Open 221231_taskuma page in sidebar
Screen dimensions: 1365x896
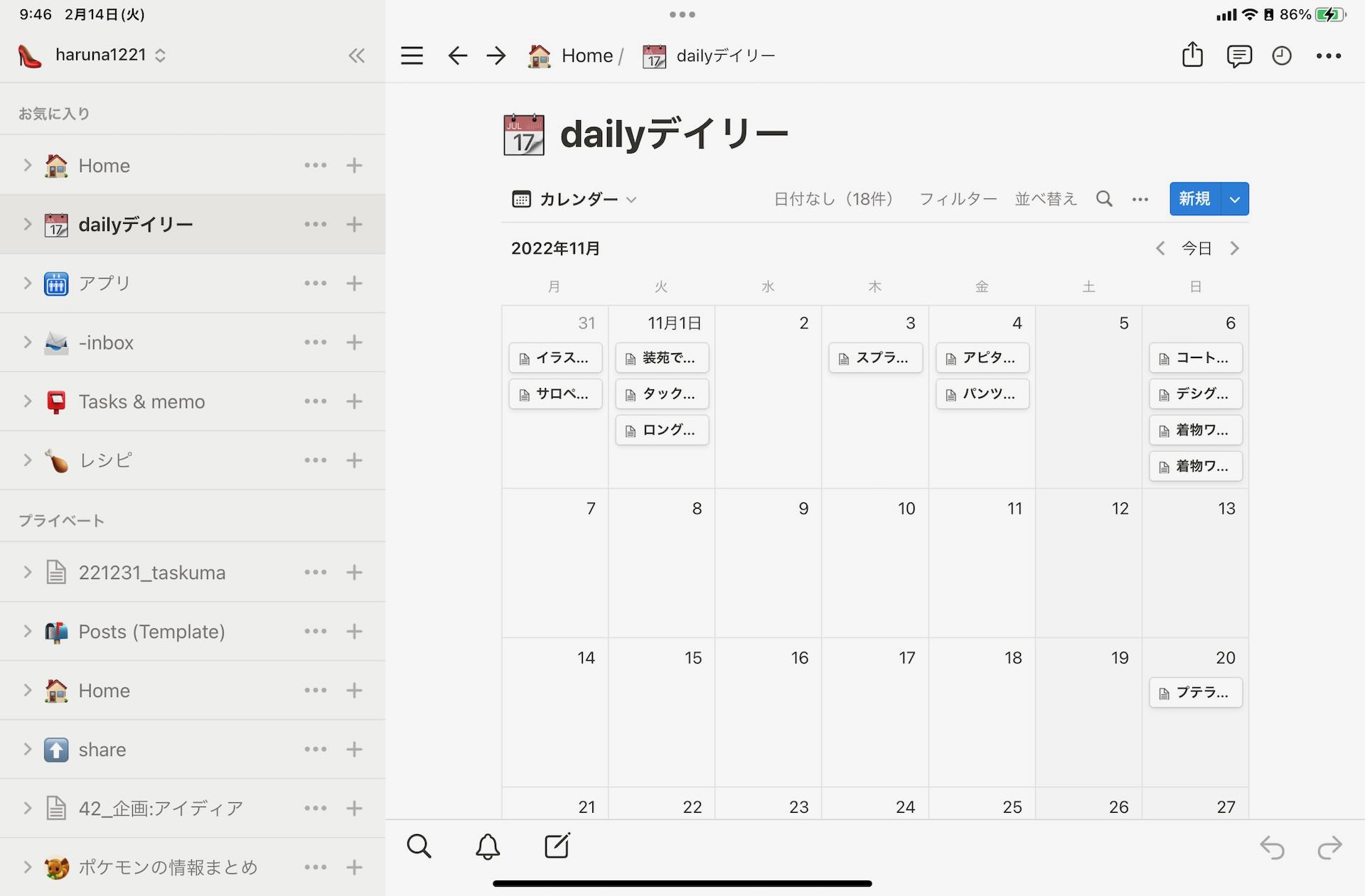[x=152, y=573]
